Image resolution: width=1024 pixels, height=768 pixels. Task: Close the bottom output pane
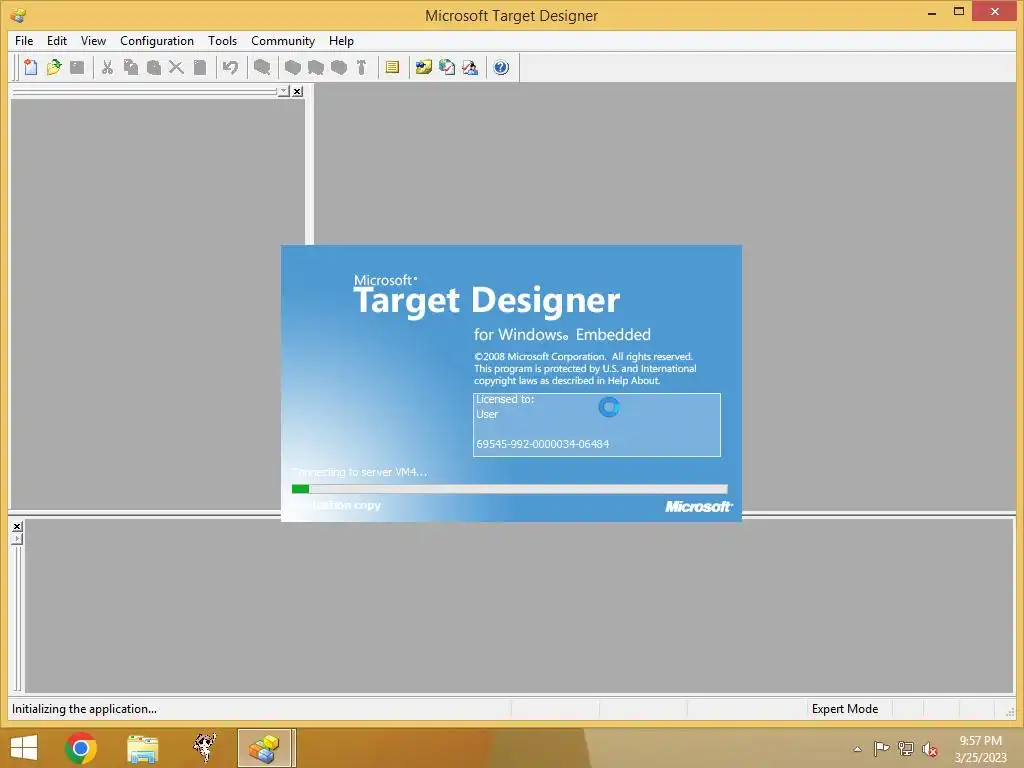tap(17, 526)
